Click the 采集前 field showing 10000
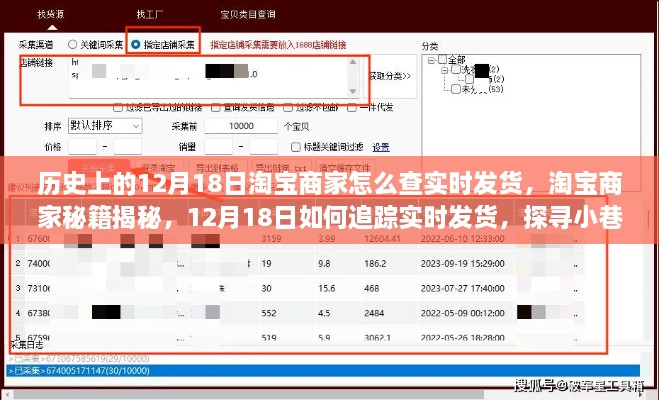The height and width of the screenshot is (400, 659). [241, 126]
